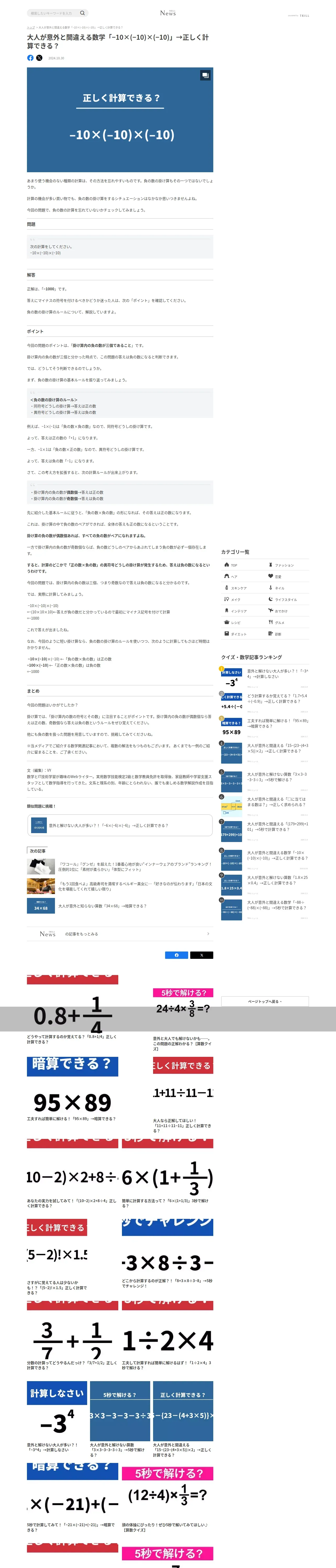Open the 恋愛 category heart icon
The height and width of the screenshot is (1568, 336).
click(x=271, y=577)
